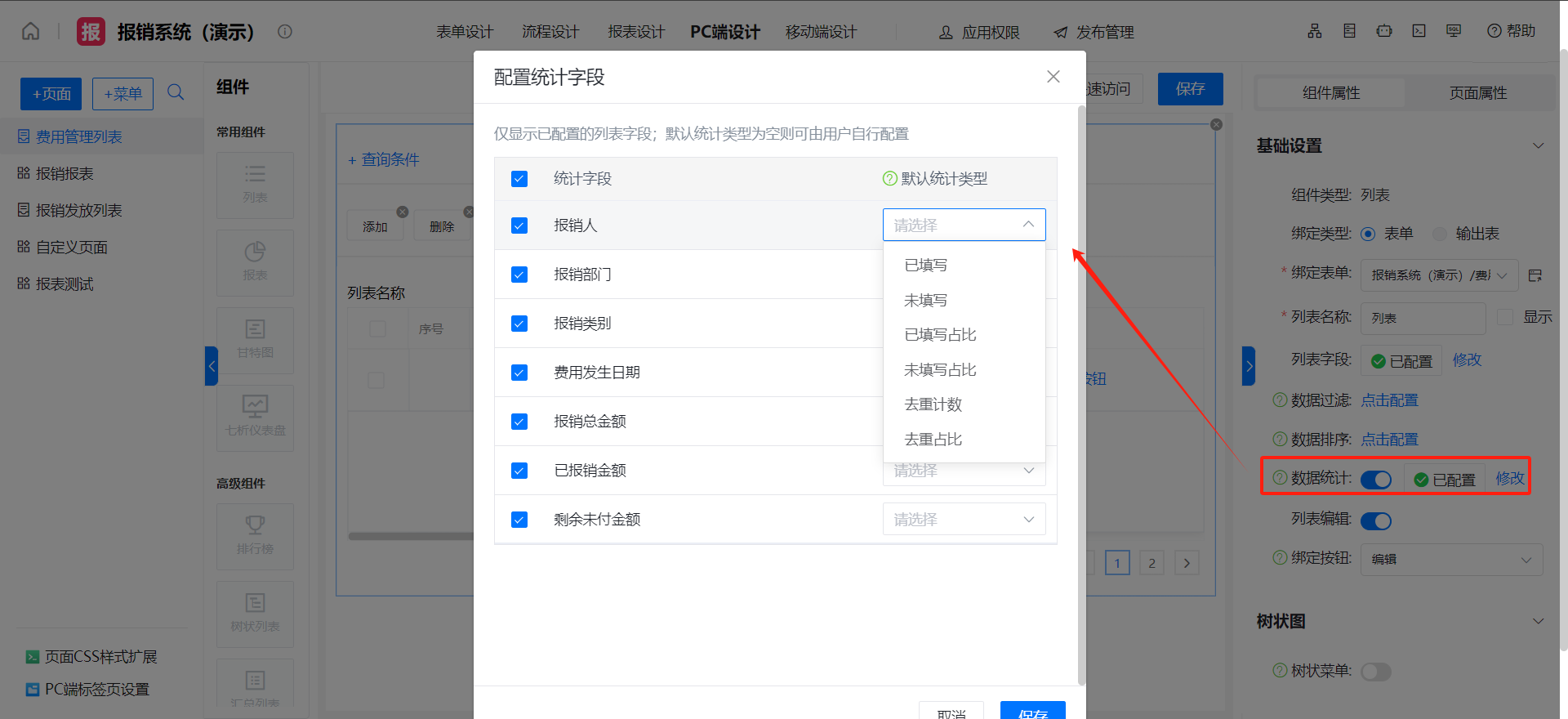
Task: Click the +页面 button
Action: [x=51, y=94]
